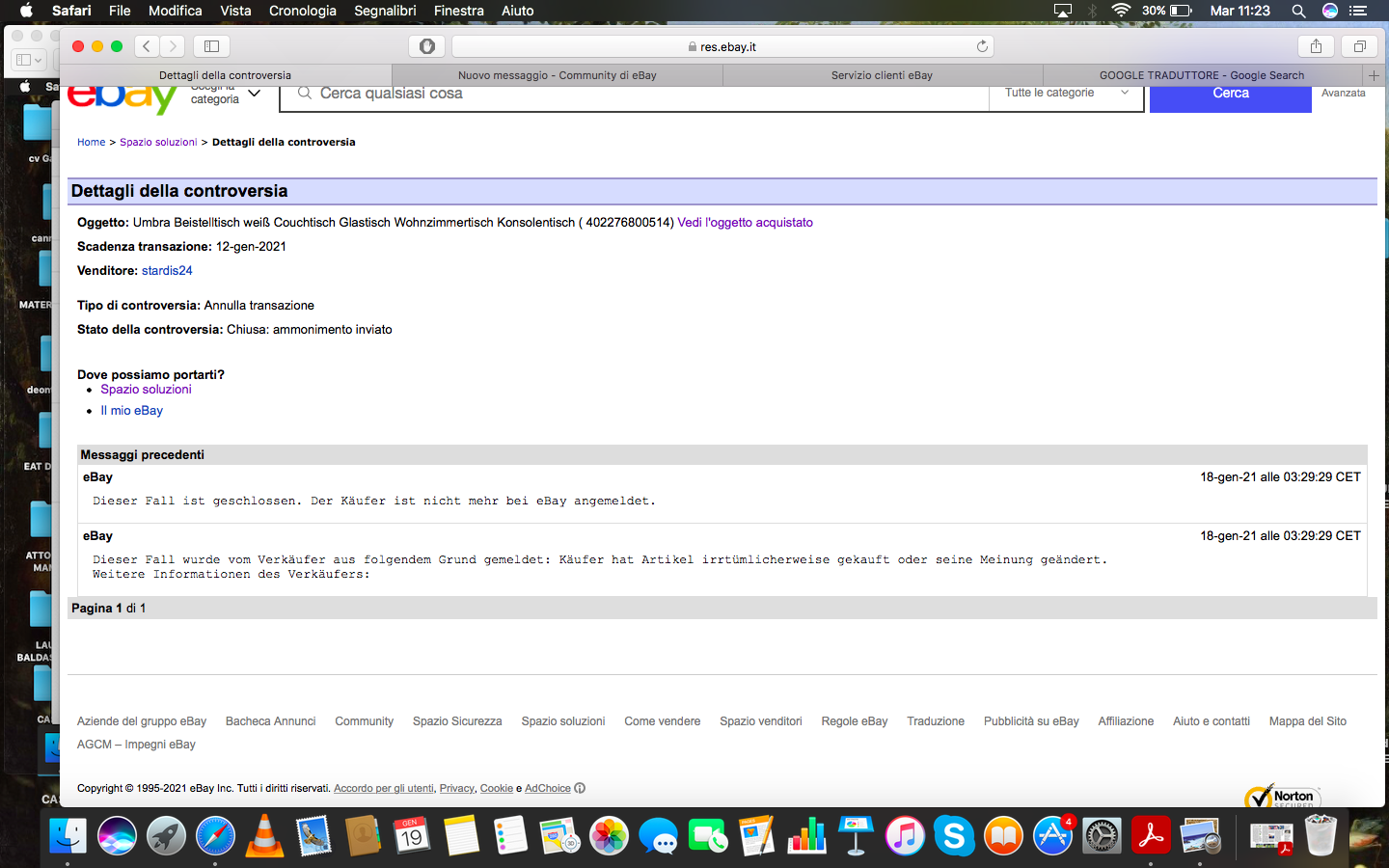Click 'Aiuto e contatti' footer link

coord(1211,721)
